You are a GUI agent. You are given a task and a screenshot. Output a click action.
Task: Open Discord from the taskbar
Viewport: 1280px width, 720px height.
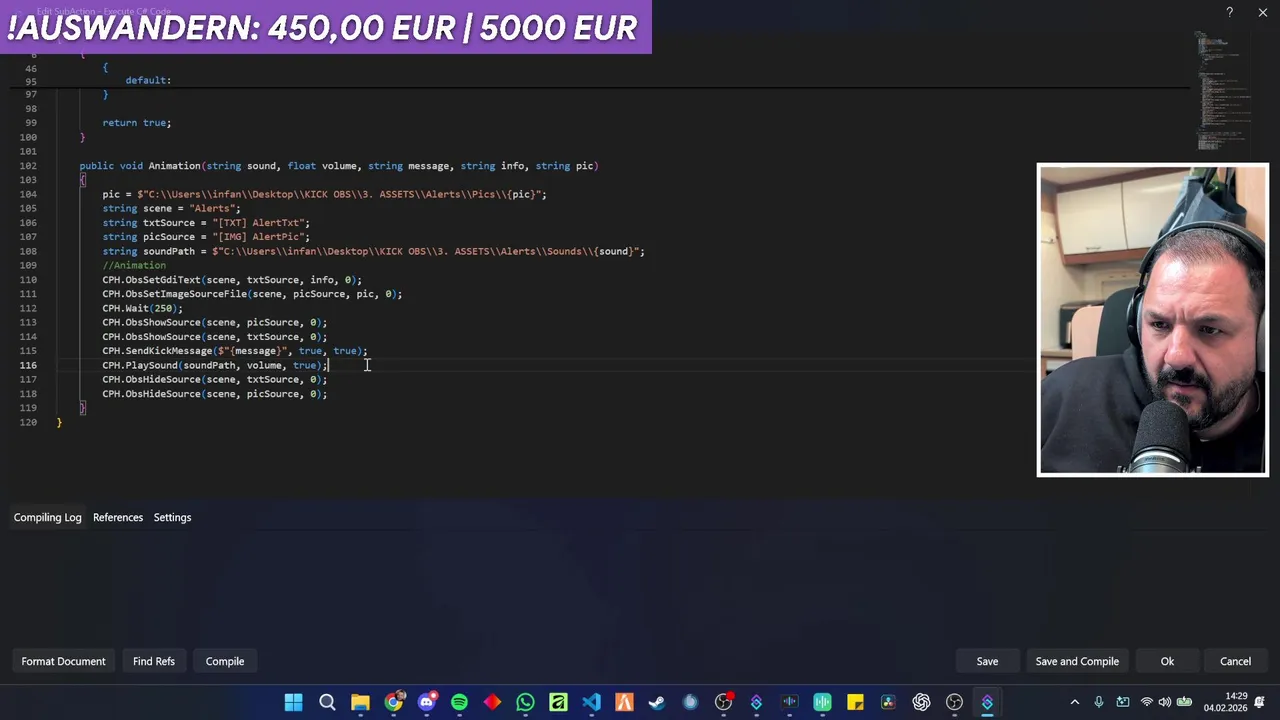click(426, 702)
